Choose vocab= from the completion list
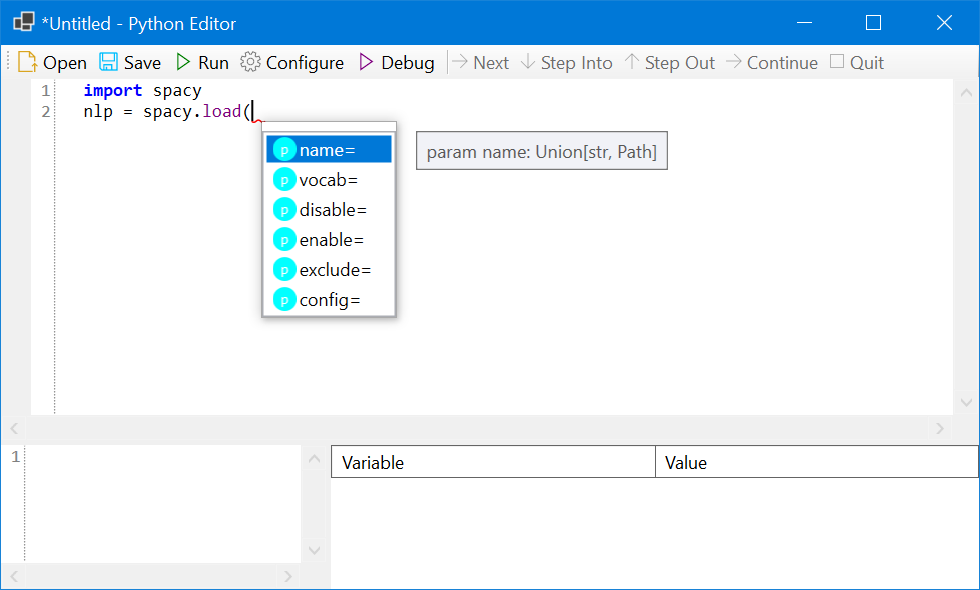The width and height of the screenshot is (980, 590). (329, 180)
